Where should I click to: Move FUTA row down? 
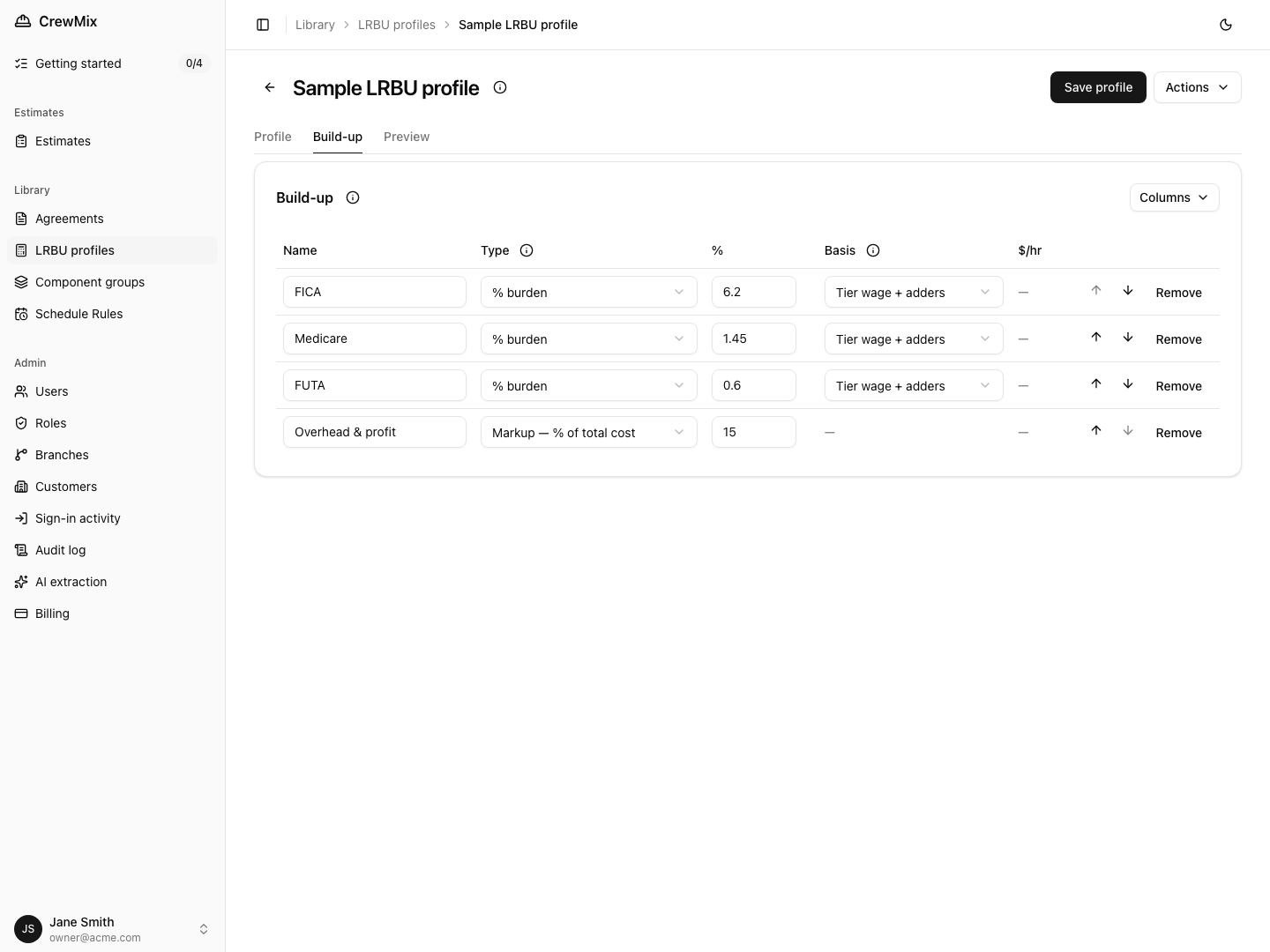[x=1128, y=384]
